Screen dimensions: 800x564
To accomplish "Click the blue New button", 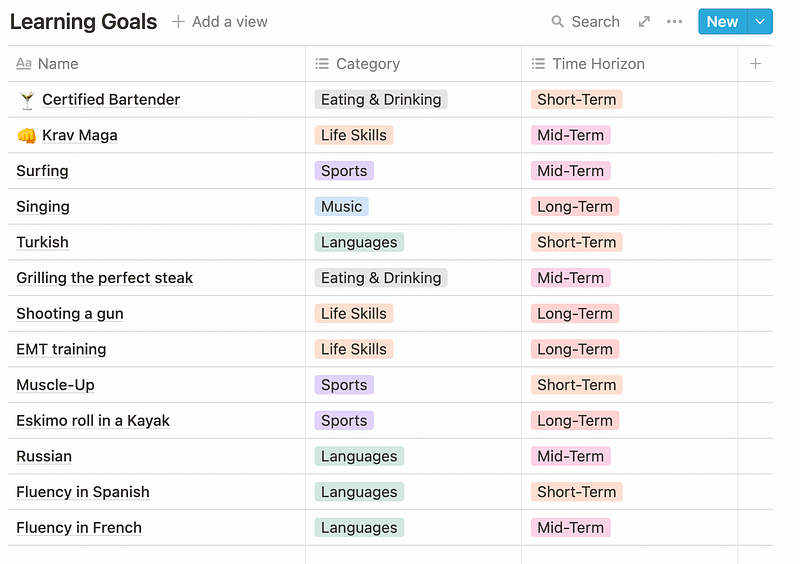I will click(721, 22).
